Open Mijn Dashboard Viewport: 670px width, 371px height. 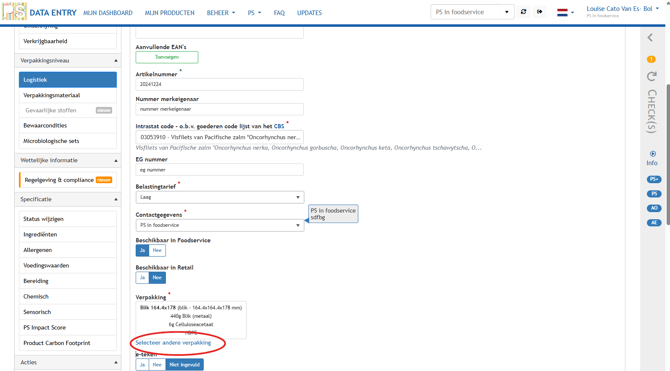click(108, 13)
